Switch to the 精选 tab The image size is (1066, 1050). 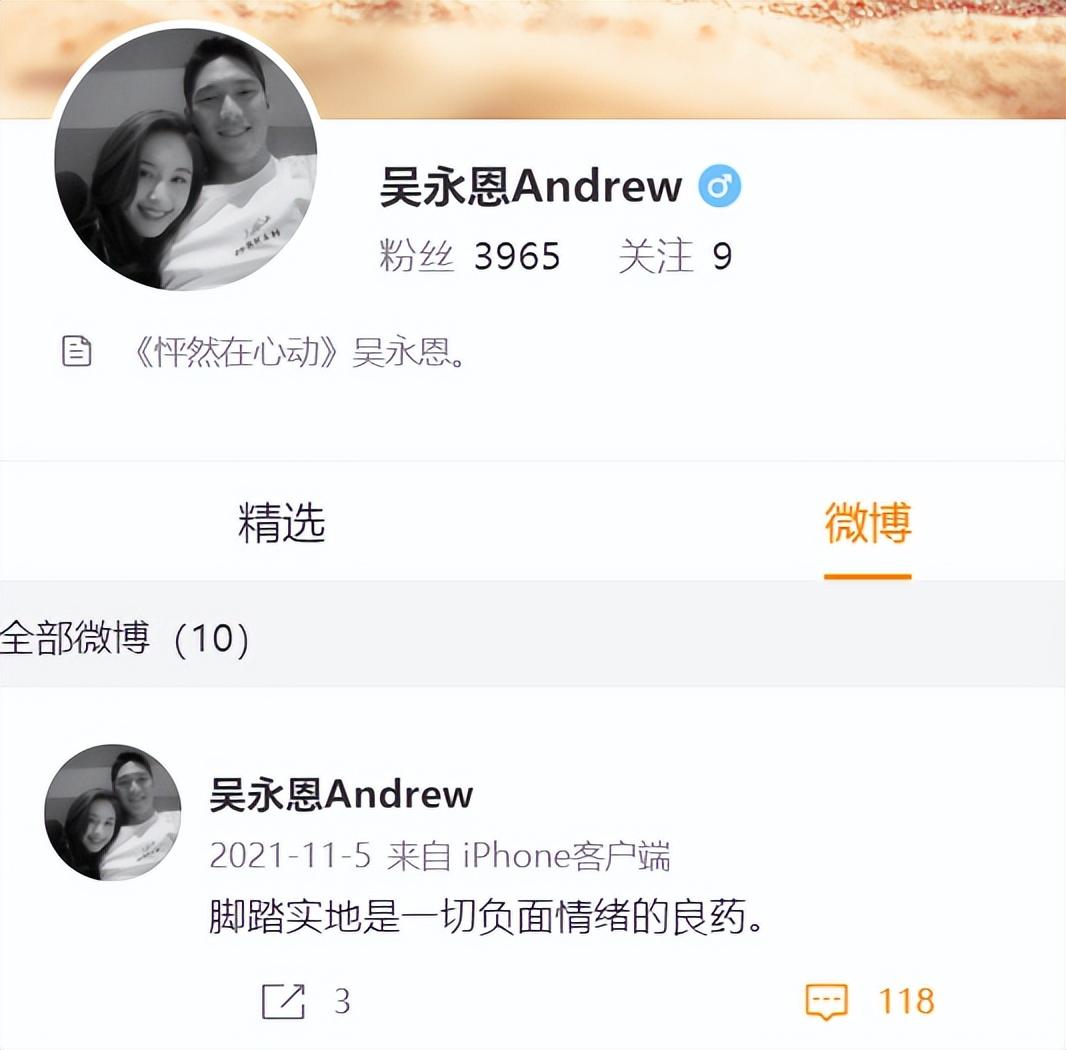click(281, 522)
